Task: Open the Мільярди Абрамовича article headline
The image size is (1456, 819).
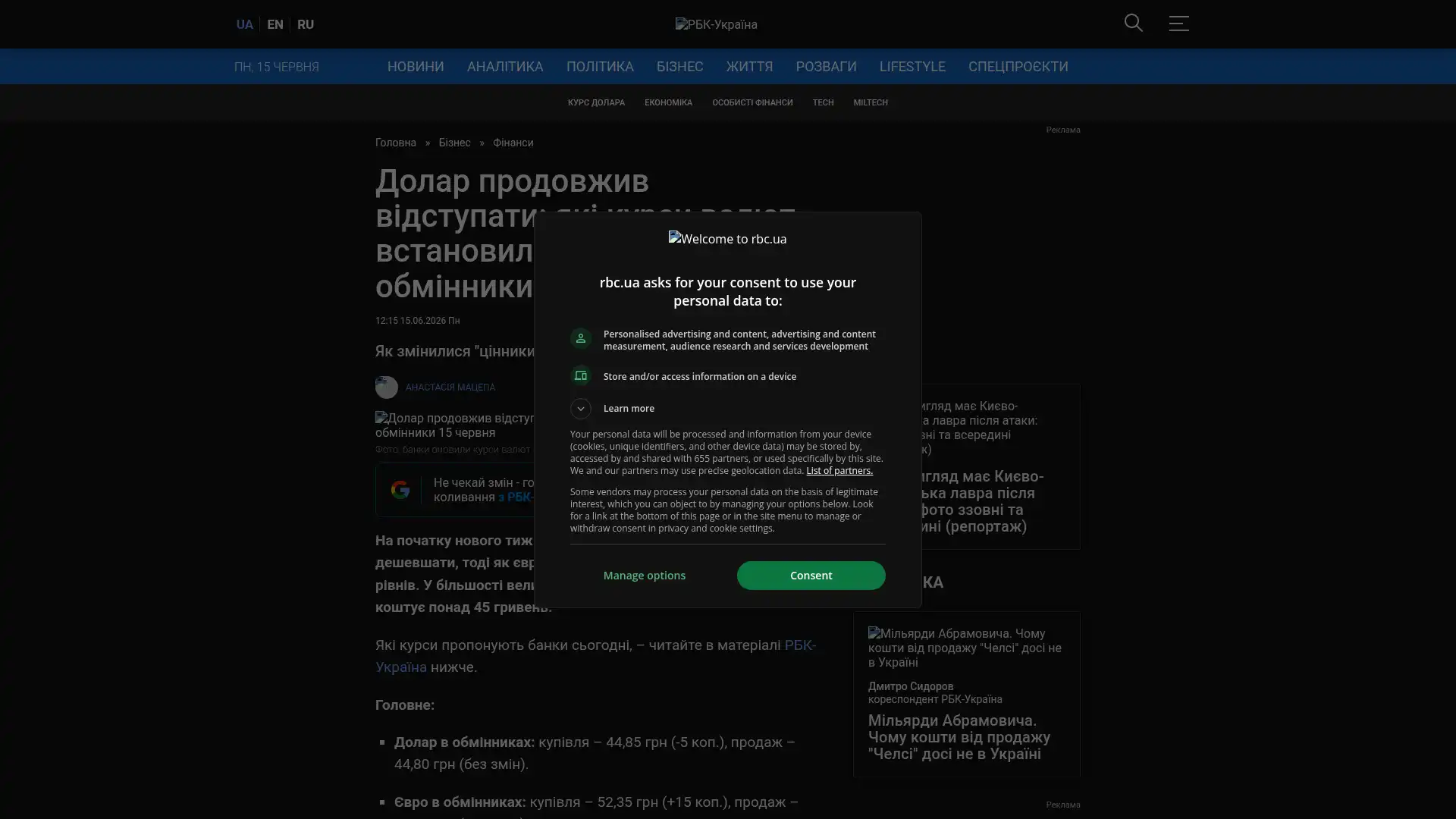Action: click(x=959, y=737)
